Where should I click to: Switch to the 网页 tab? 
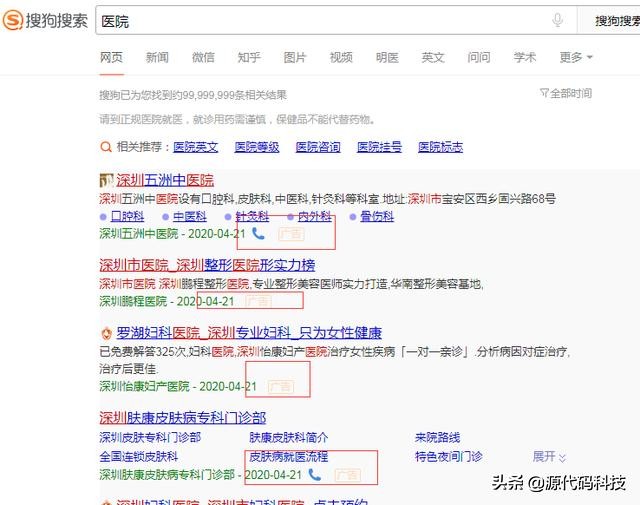pyautogui.click(x=111, y=57)
